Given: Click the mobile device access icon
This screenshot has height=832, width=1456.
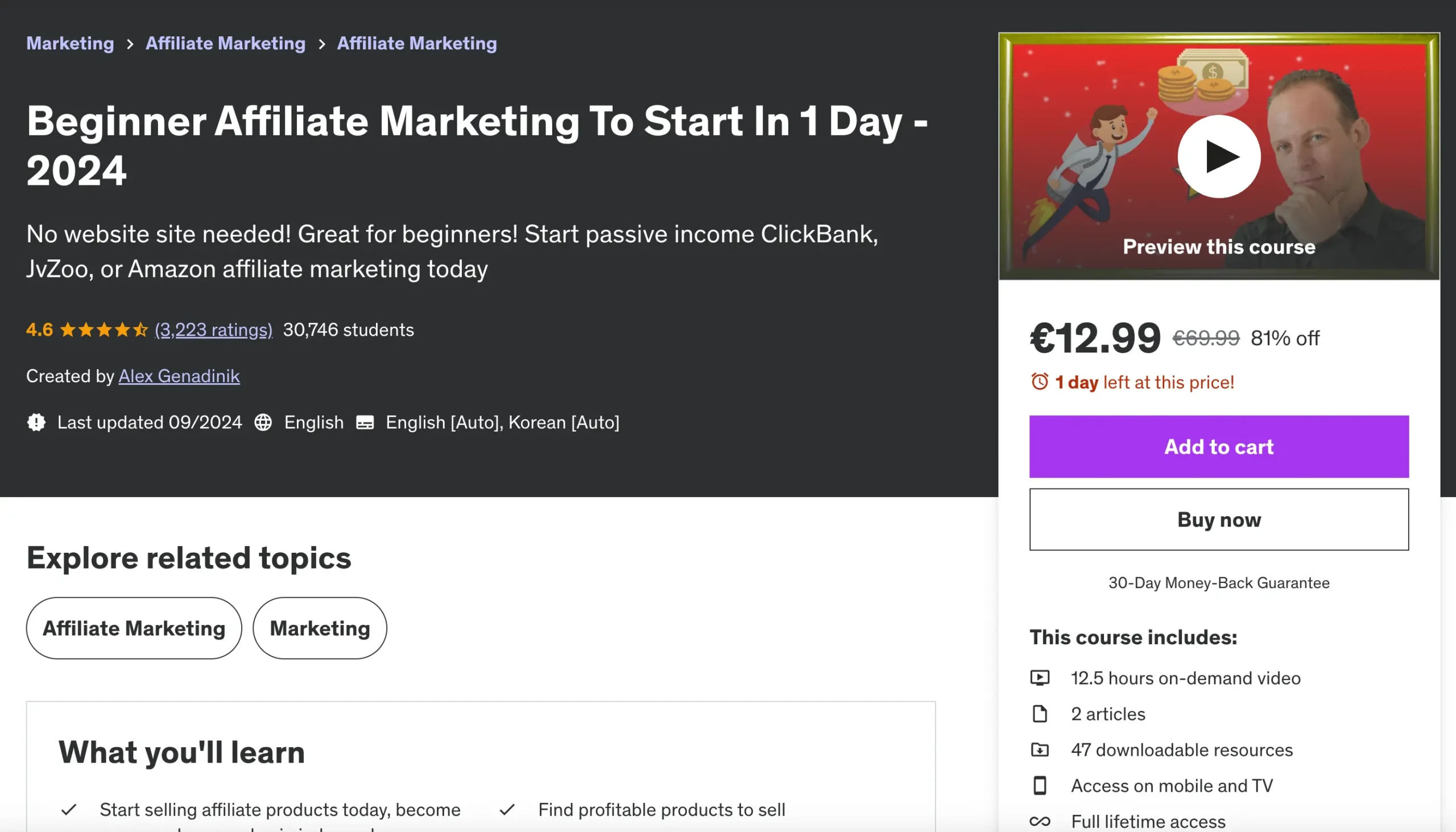Looking at the screenshot, I should 1040,786.
